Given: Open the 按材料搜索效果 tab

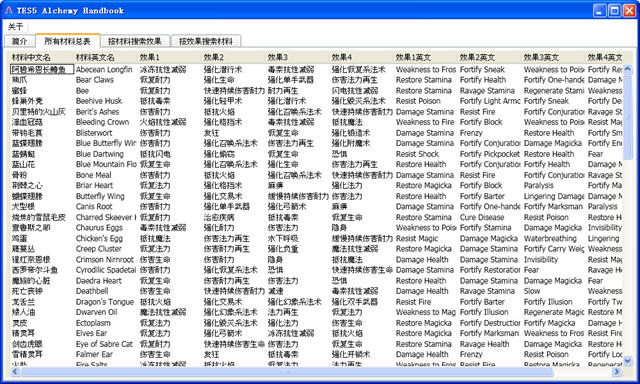Looking at the screenshot, I should [x=135, y=41].
